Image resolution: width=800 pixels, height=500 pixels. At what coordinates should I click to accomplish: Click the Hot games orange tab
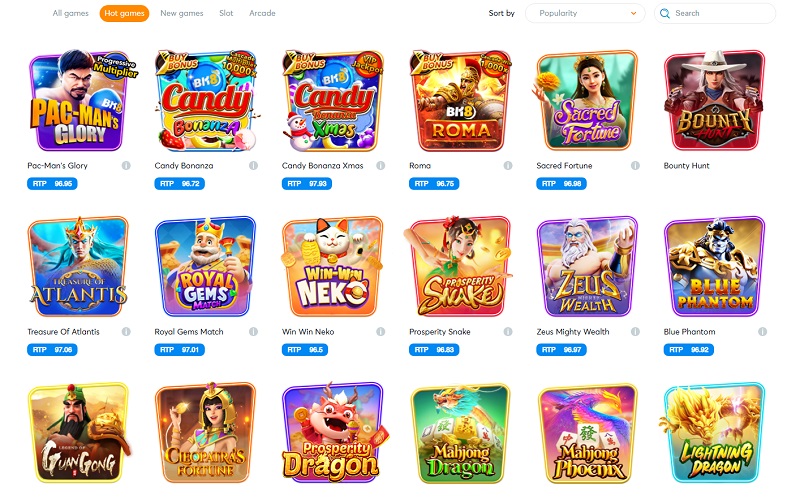coord(124,13)
